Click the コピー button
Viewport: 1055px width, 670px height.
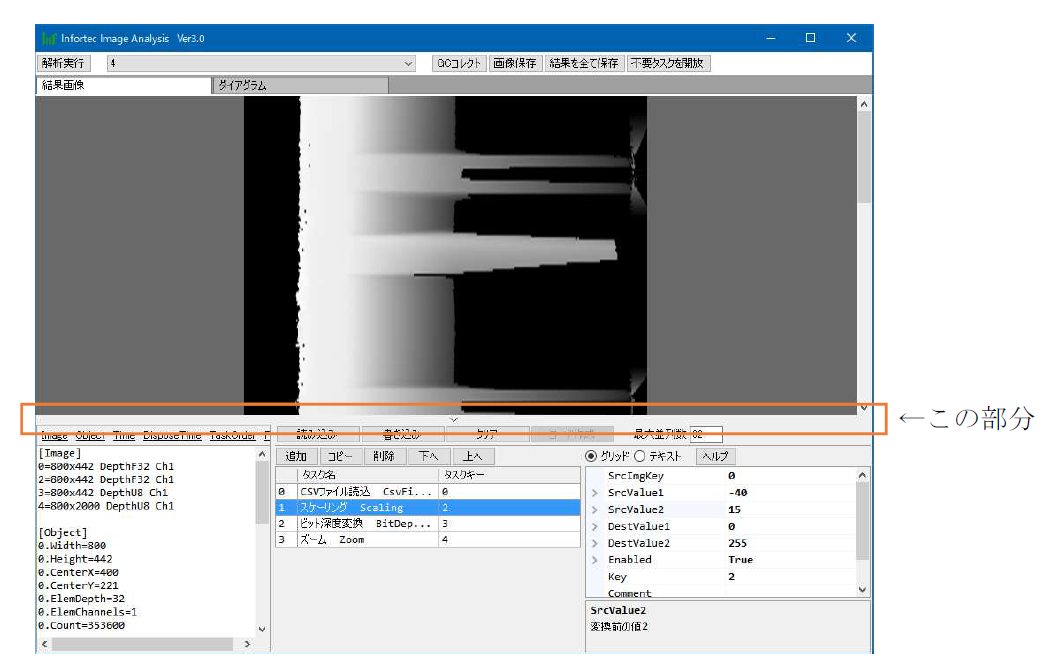[x=340, y=456]
